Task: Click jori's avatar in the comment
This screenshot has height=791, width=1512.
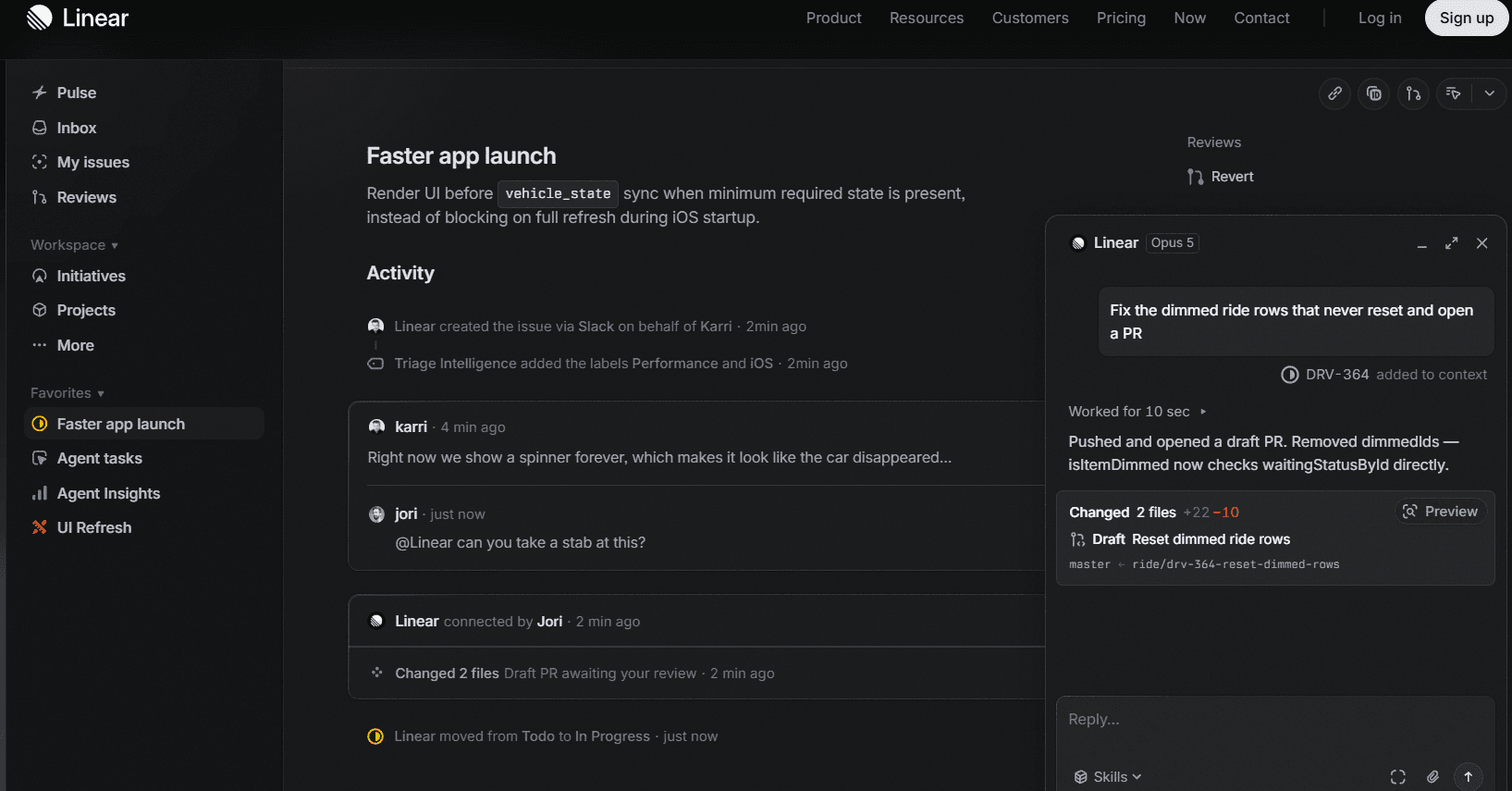Action: pos(376,514)
